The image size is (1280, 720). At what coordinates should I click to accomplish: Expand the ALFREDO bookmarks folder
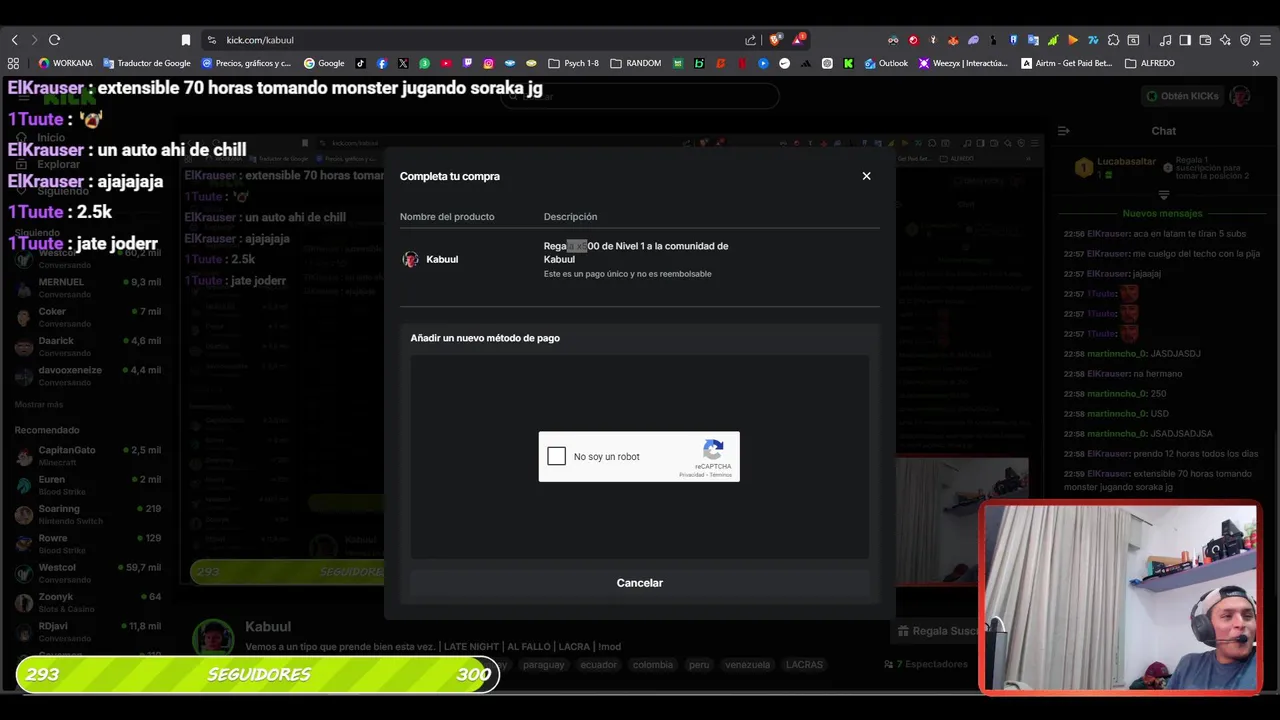tap(1150, 63)
